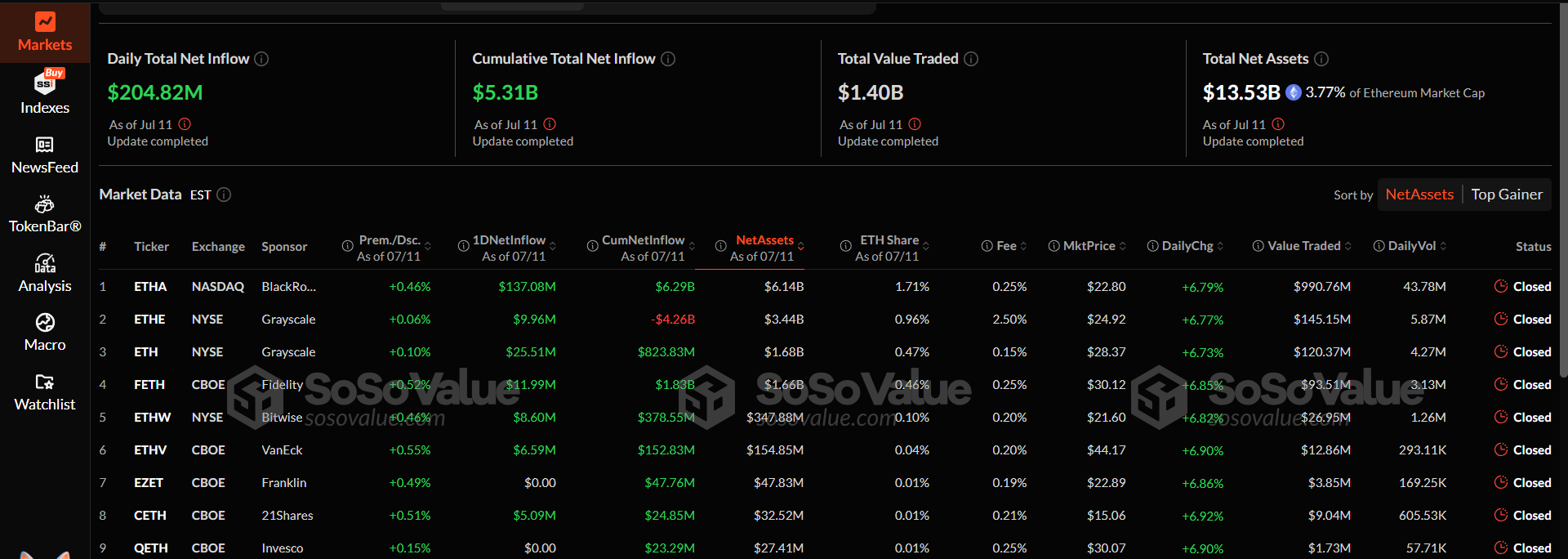Toggle NetAssets column sort arrows
This screenshot has height=559, width=1568.
801,246
